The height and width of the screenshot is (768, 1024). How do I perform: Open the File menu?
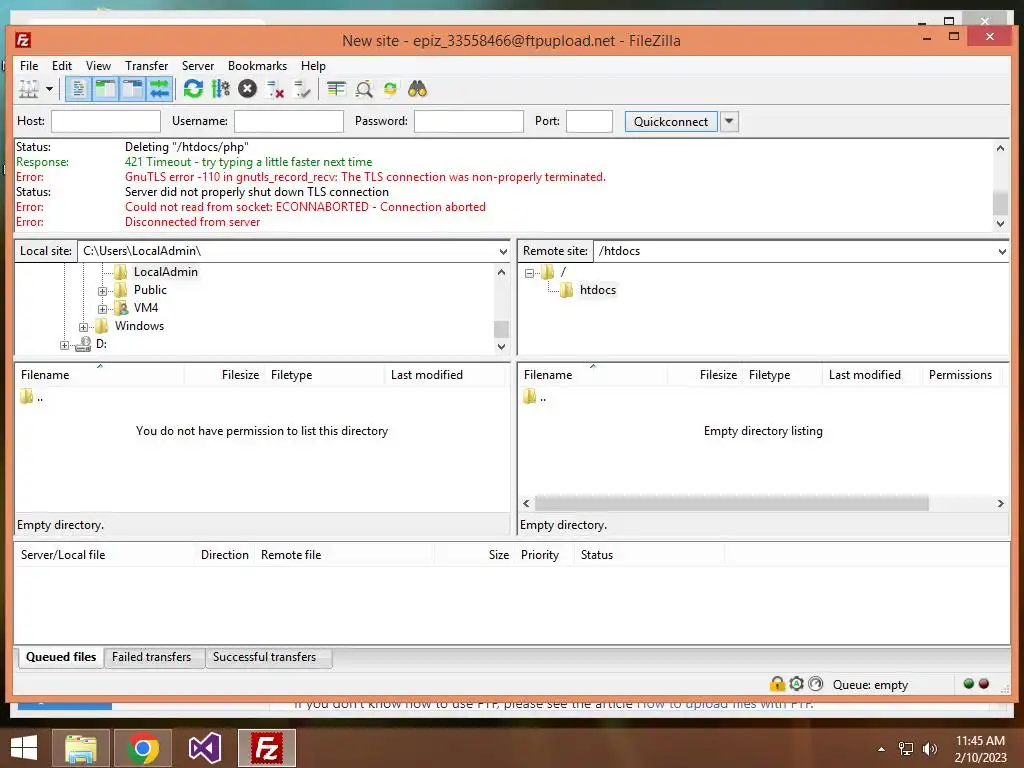pyautogui.click(x=29, y=65)
